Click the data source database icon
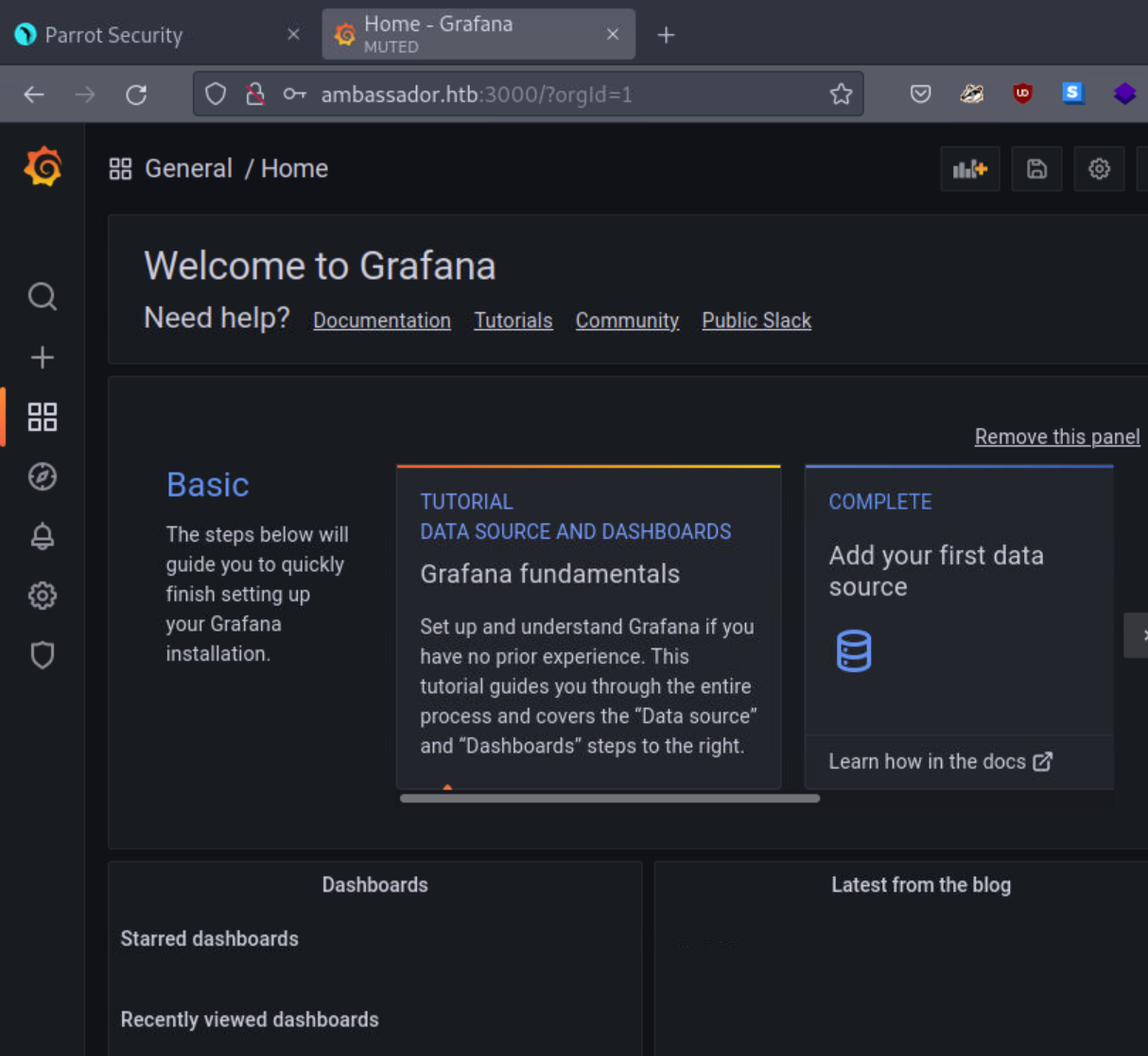Viewport: 1148px width, 1056px height. (x=854, y=651)
